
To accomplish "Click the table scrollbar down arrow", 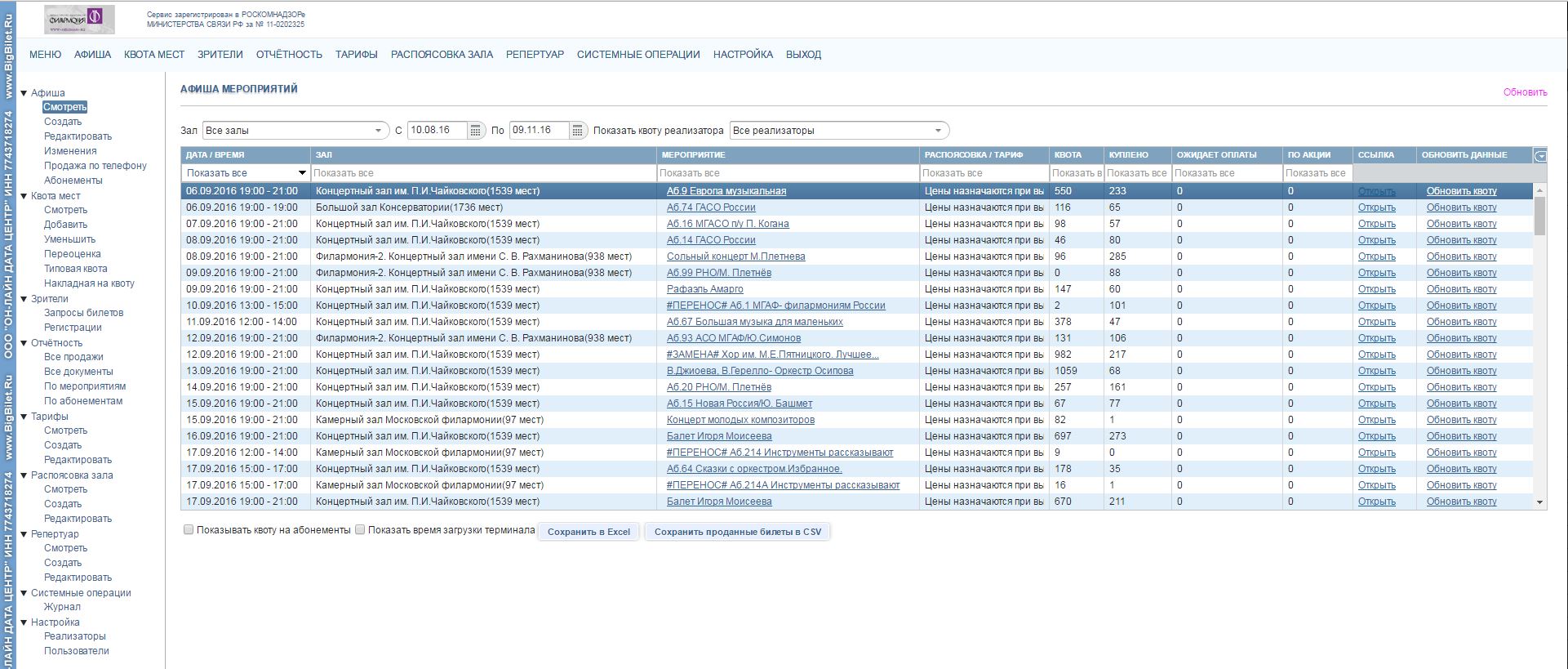I will pos(1540,502).
